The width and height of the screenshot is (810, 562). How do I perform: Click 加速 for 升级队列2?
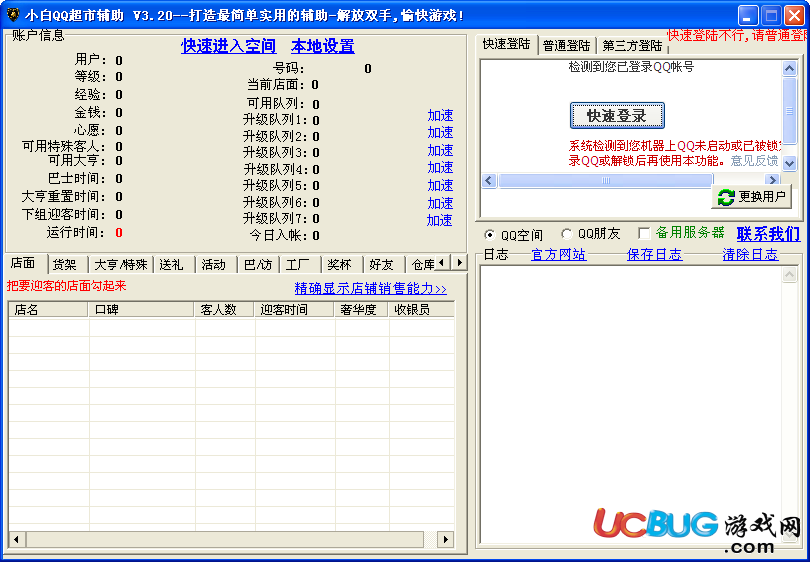pos(440,133)
